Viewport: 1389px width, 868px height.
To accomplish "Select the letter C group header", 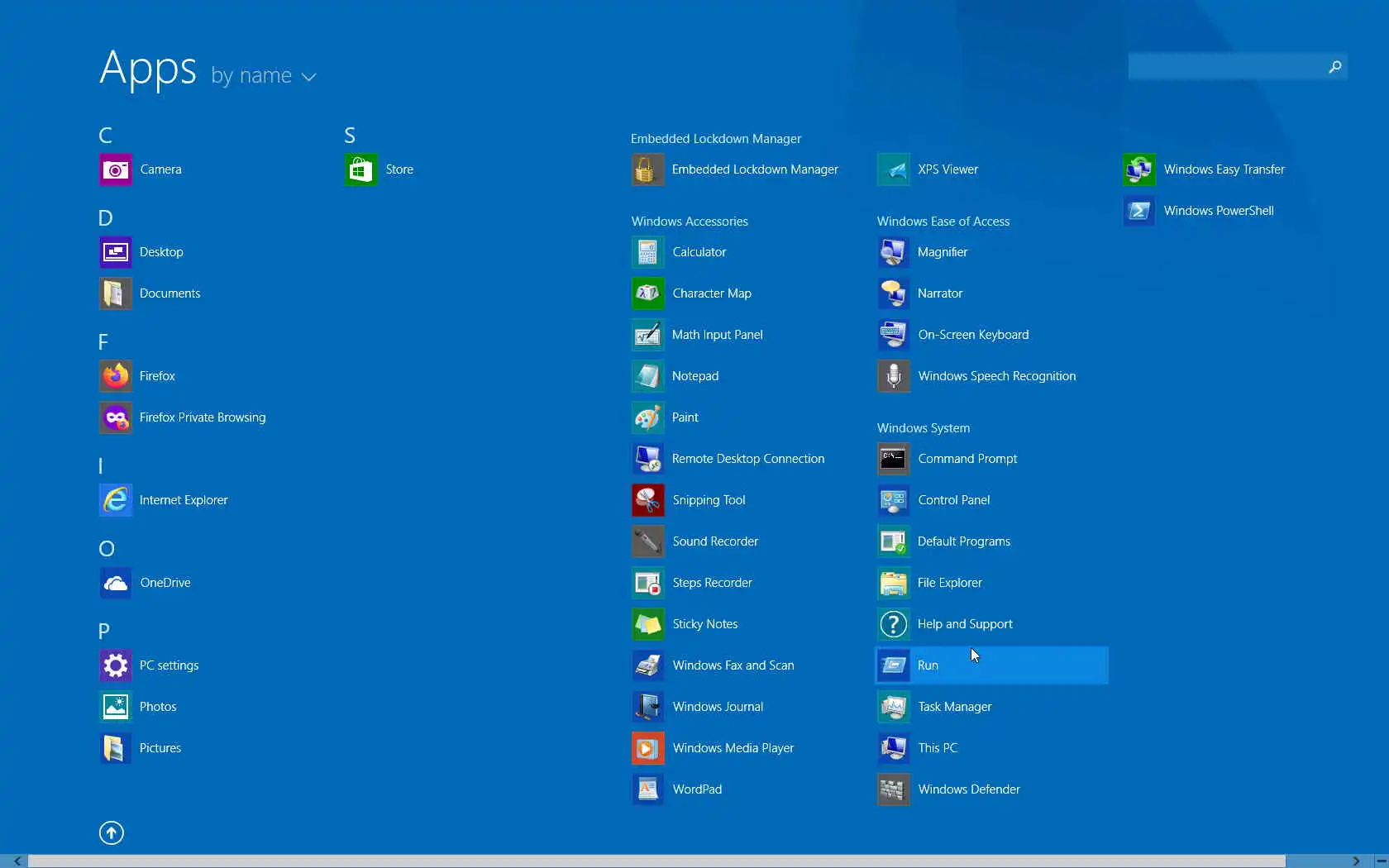I will tap(106, 136).
